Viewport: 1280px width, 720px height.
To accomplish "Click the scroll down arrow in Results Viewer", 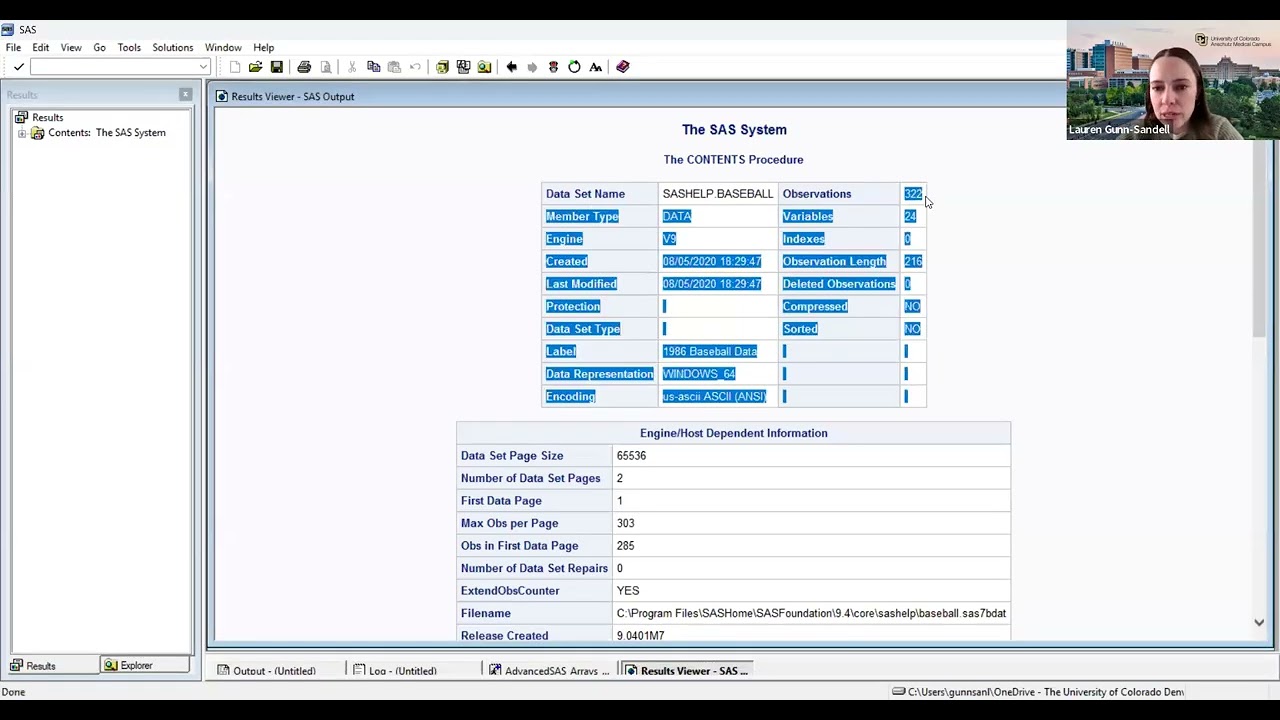I will point(1259,623).
